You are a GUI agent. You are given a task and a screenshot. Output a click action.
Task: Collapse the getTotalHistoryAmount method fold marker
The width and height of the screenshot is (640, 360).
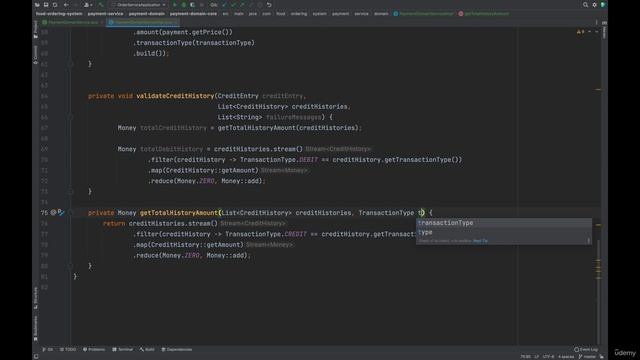(x=70, y=213)
